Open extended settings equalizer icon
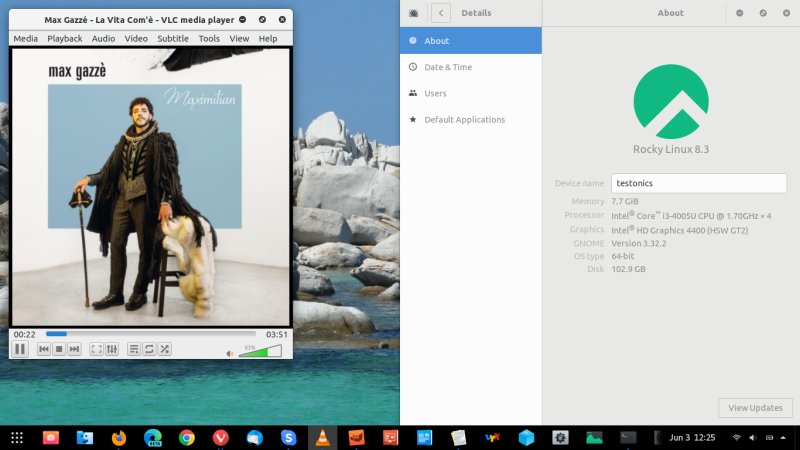Image resolution: width=800 pixels, height=450 pixels. 112,349
